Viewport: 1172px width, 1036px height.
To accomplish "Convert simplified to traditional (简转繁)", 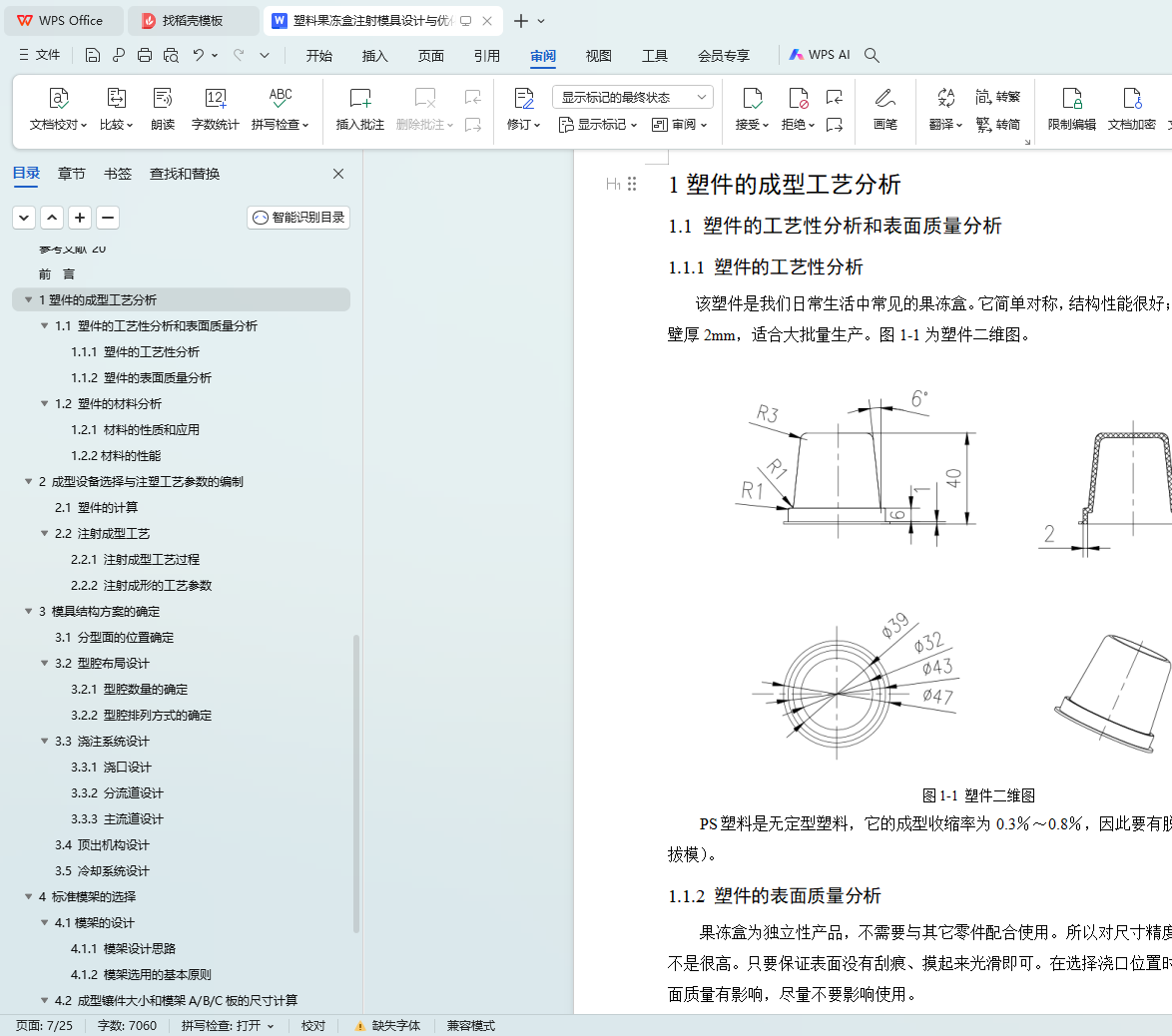I will [998, 97].
